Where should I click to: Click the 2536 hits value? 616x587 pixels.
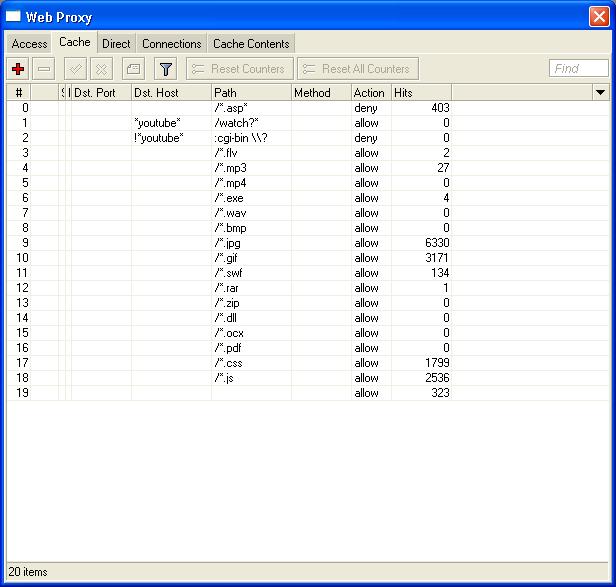tap(437, 378)
